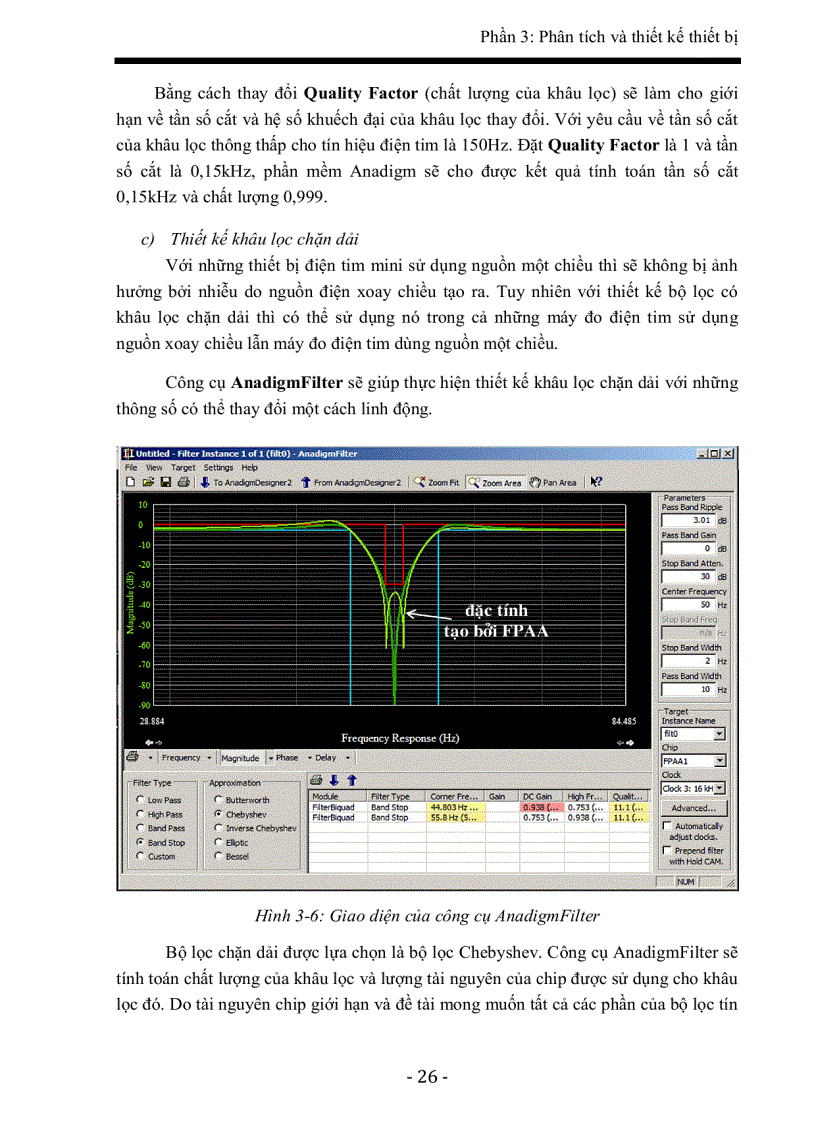Open the Instance Name filt0 dropdown

coord(719,733)
